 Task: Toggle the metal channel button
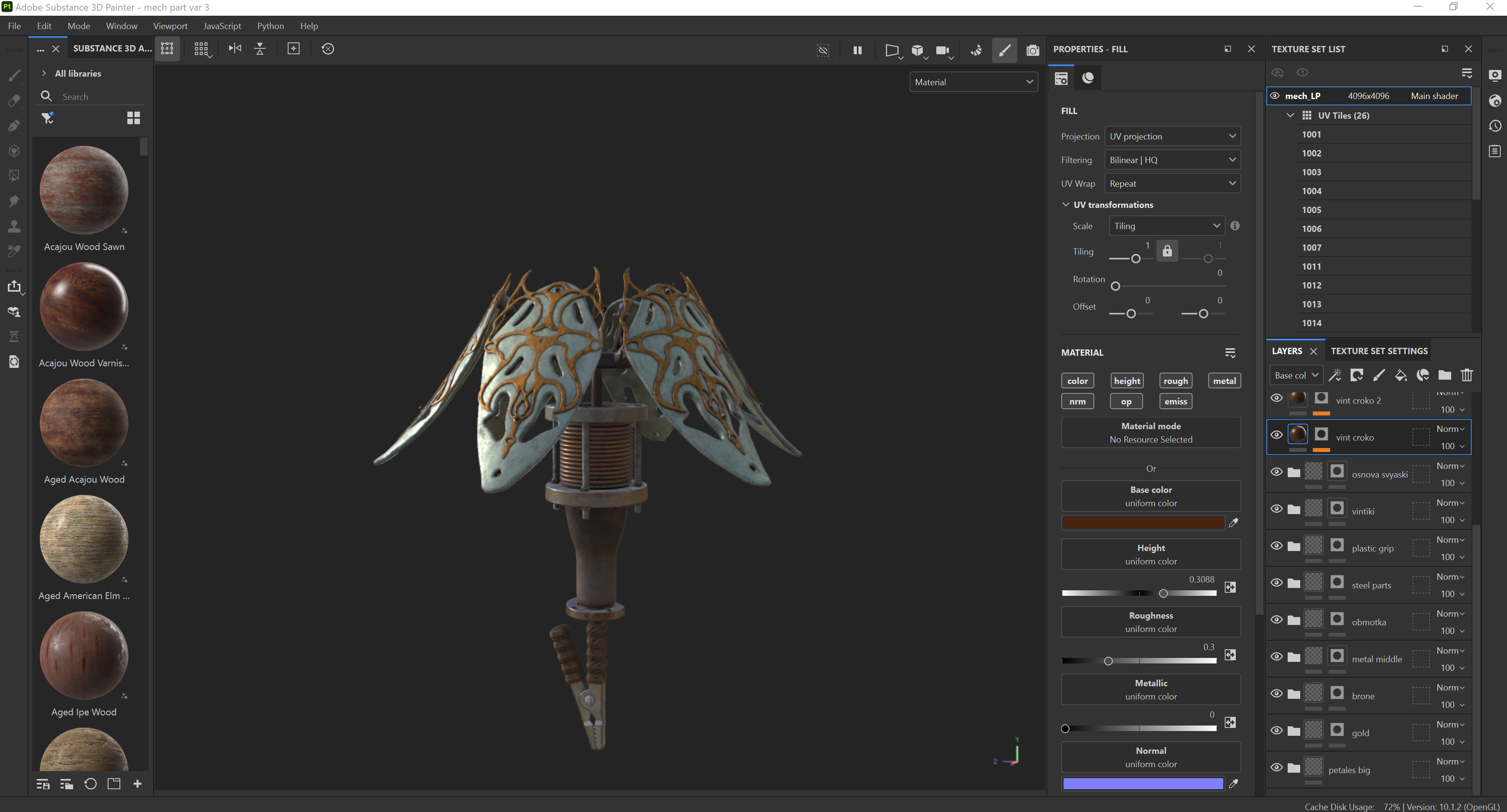point(1224,381)
